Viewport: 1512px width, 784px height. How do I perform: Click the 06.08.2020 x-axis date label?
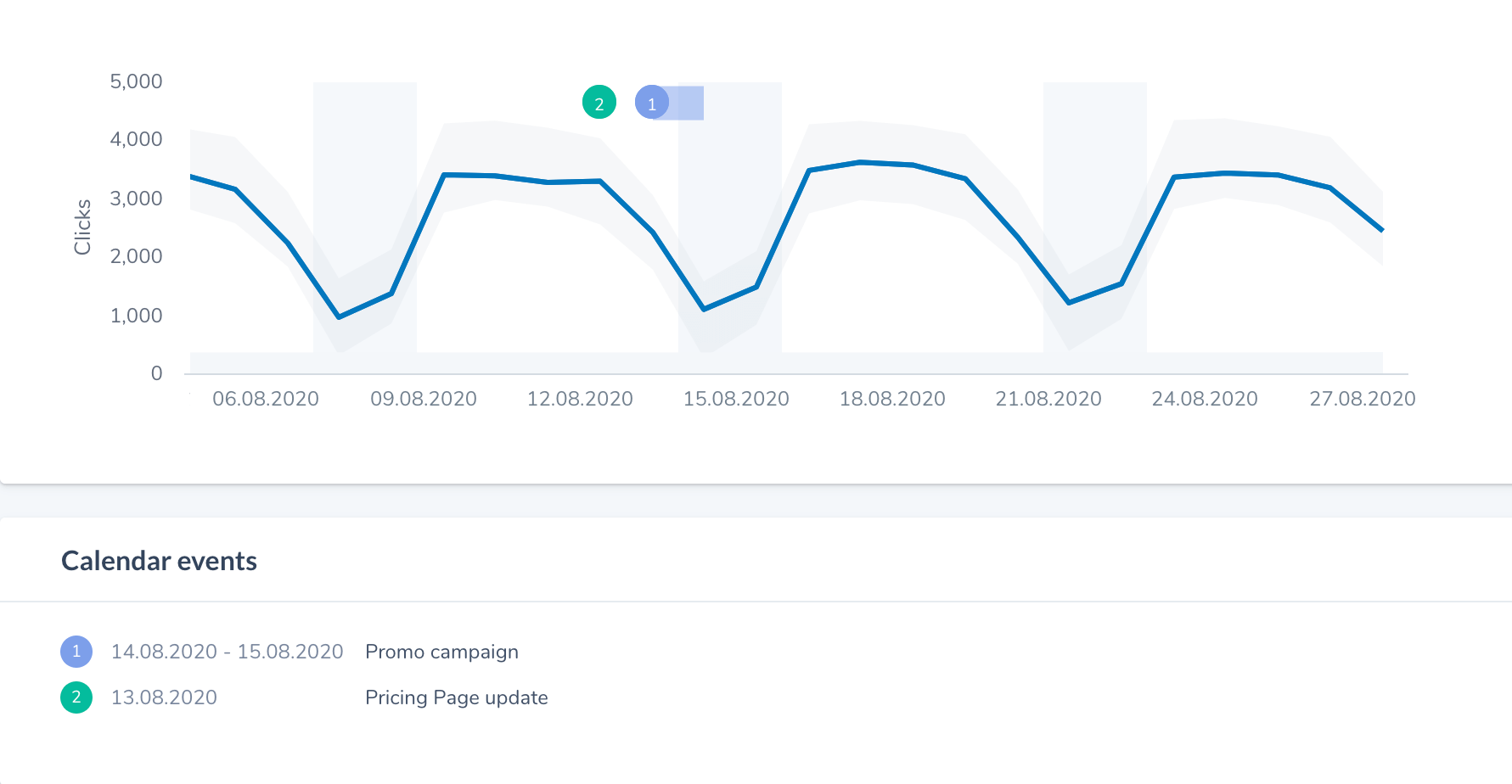(266, 399)
